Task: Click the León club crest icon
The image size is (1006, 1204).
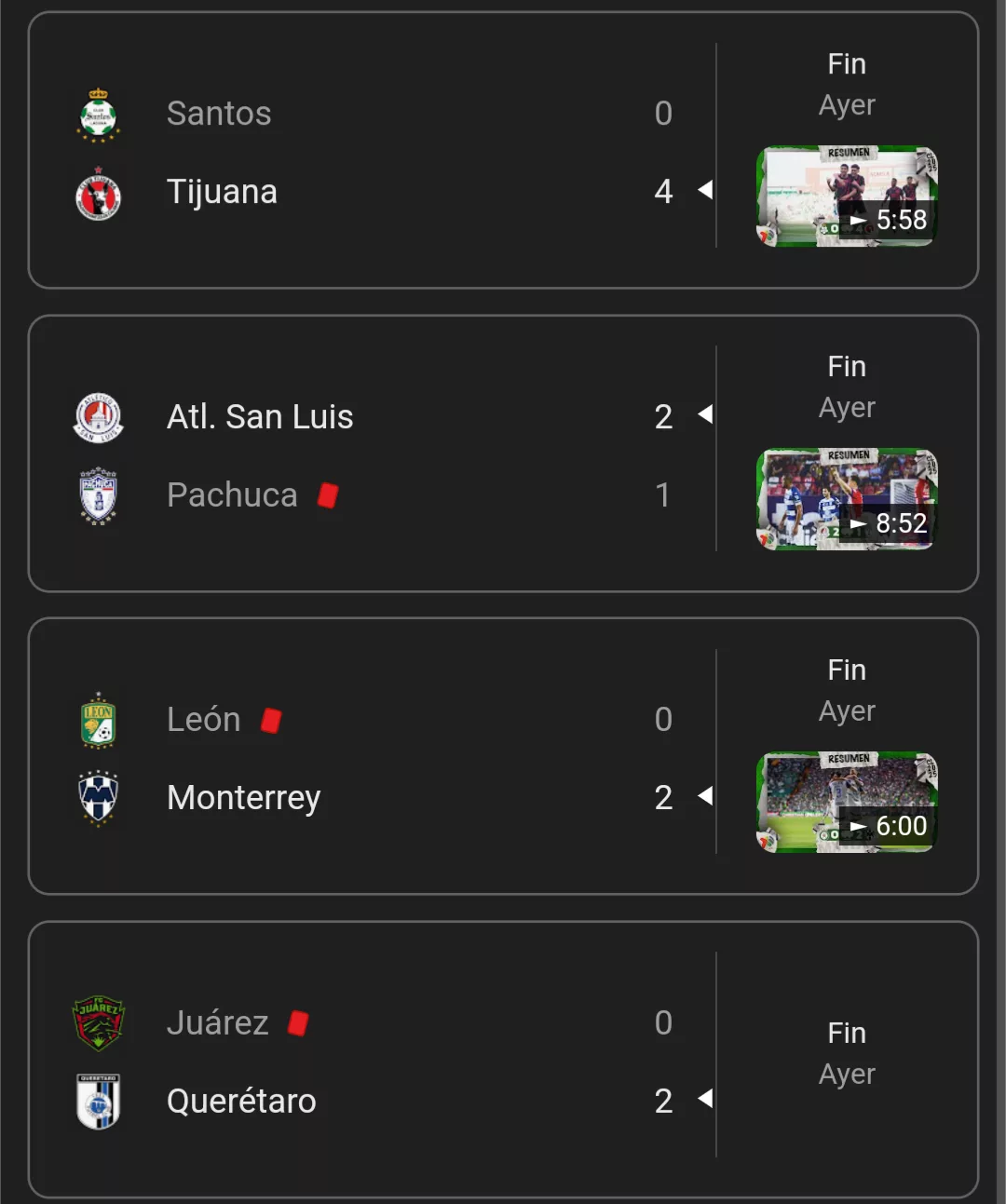Action: [x=98, y=720]
